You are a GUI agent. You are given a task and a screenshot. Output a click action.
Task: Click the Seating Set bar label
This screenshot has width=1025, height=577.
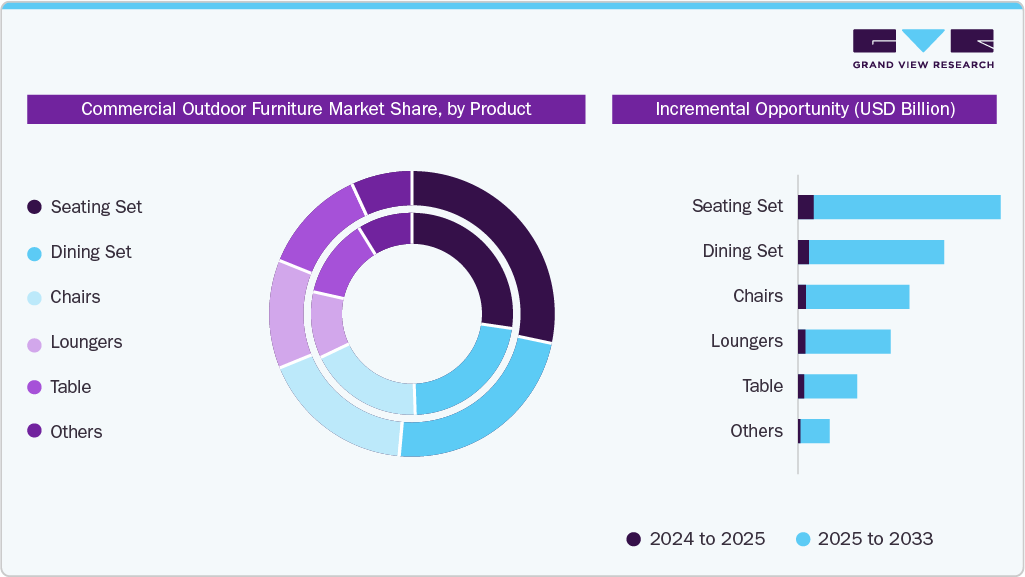click(x=738, y=206)
